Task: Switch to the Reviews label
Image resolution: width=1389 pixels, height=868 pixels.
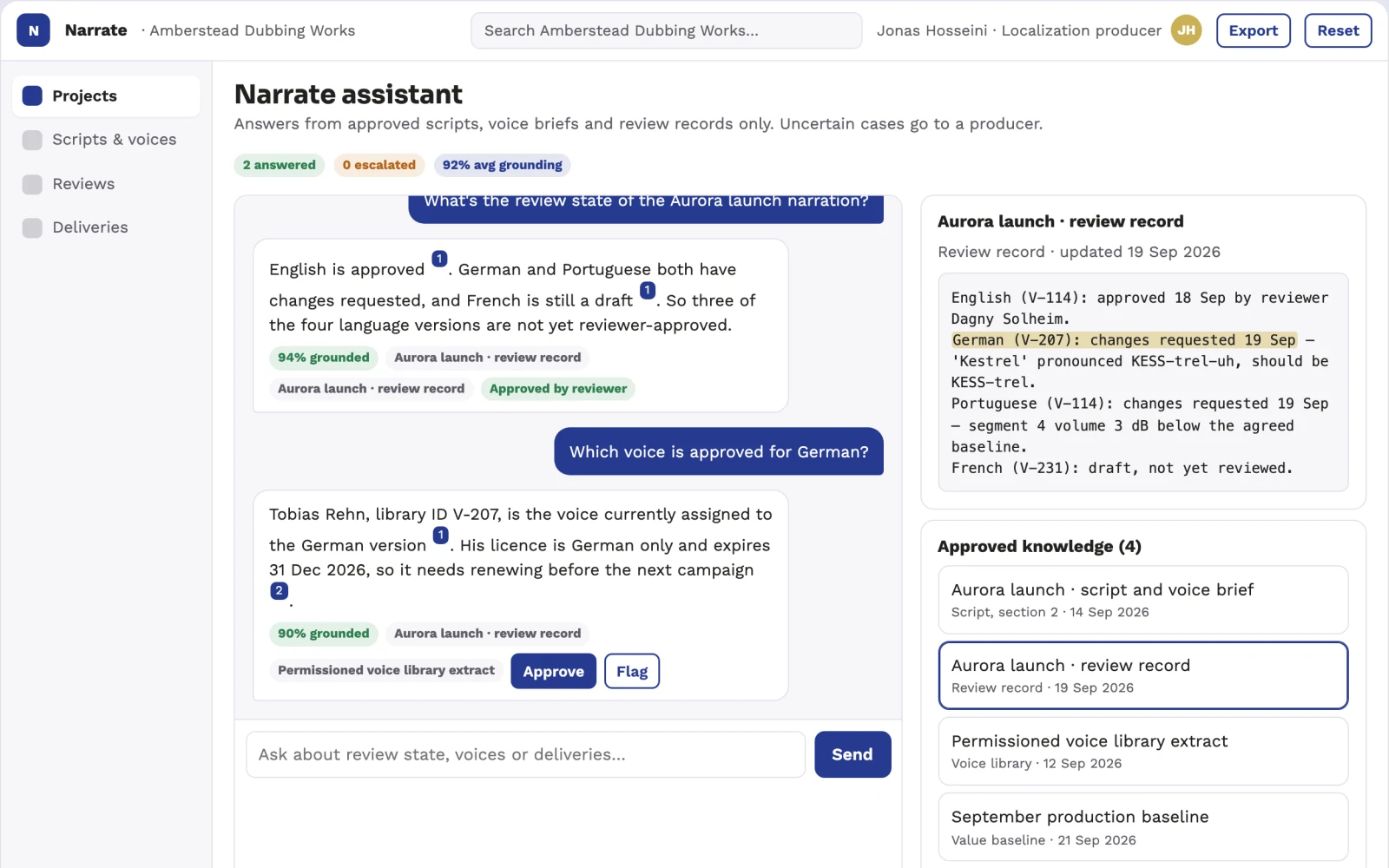Action: (83, 184)
